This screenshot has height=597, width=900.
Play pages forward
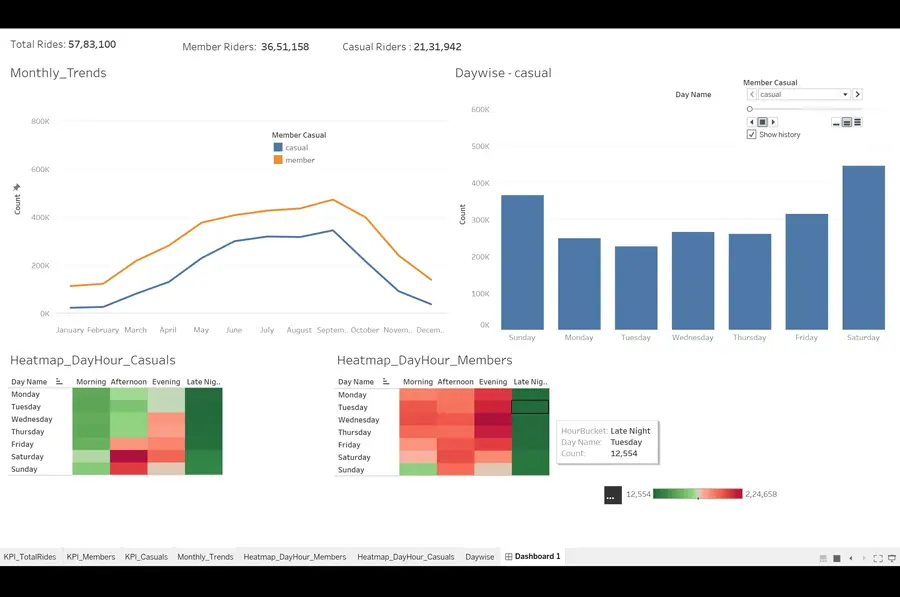click(773, 122)
